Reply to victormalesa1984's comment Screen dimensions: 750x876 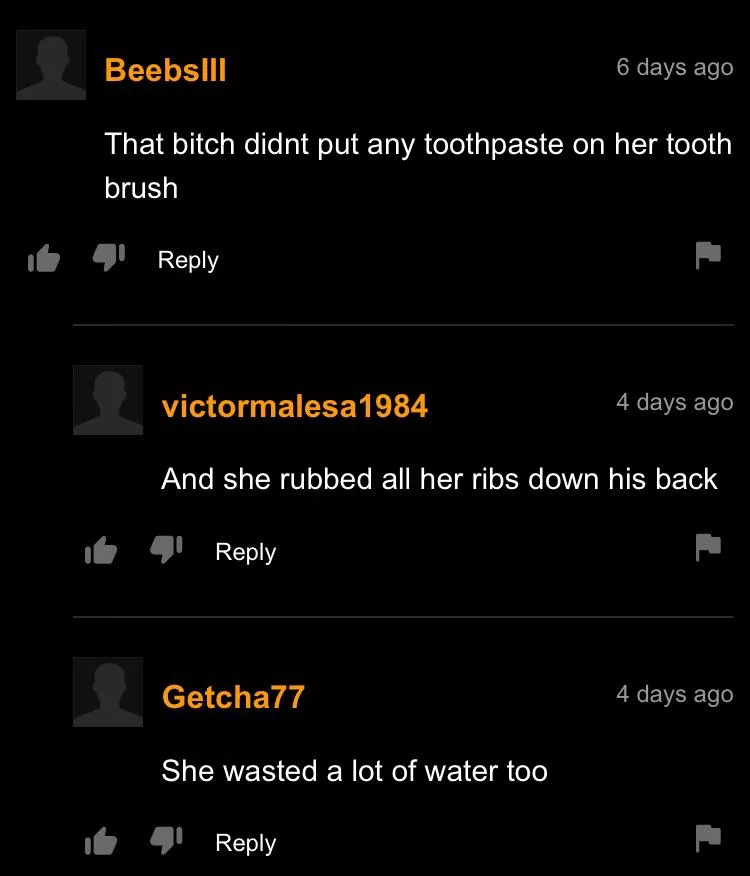click(x=246, y=552)
